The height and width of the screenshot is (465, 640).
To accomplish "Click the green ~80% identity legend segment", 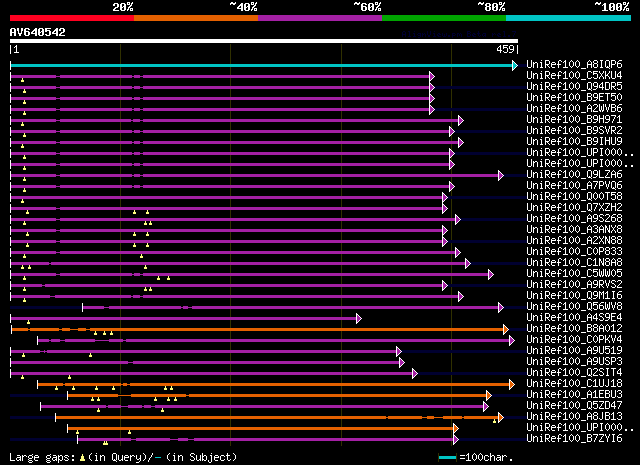I will pos(444,18).
